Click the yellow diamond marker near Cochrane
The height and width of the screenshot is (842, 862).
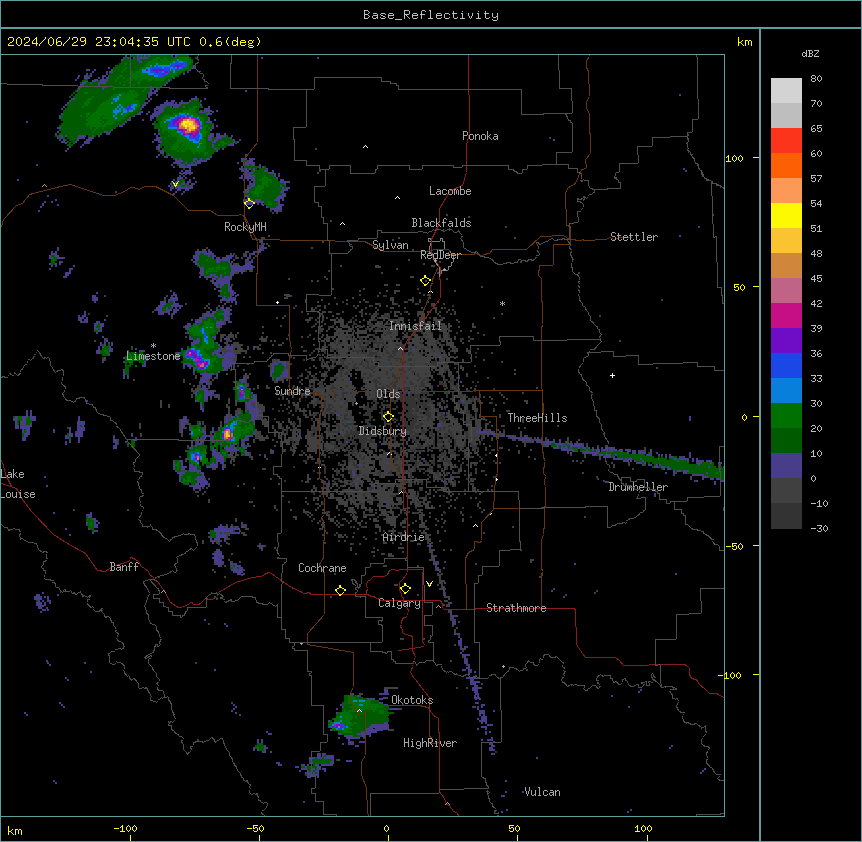tap(340, 590)
